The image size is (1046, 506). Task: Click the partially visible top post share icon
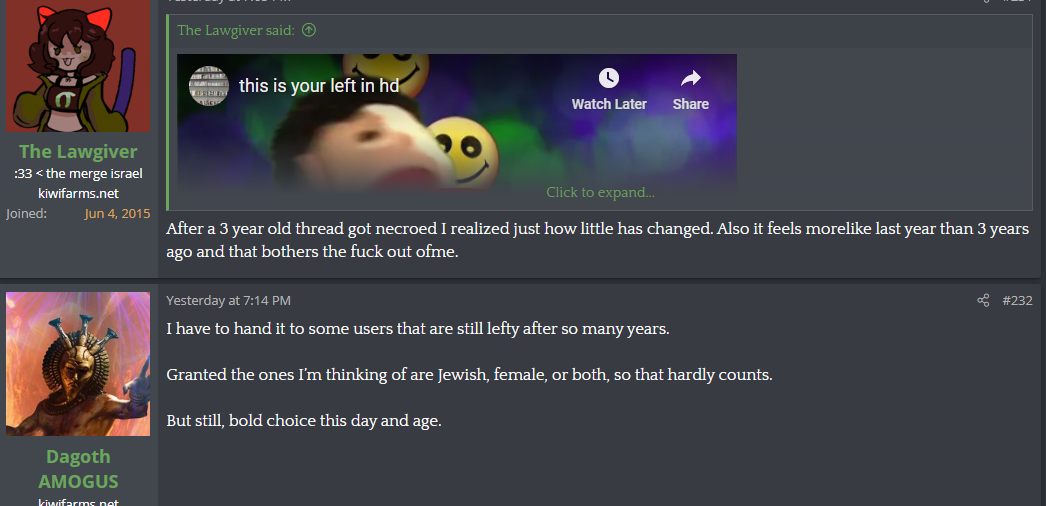(987, 1)
